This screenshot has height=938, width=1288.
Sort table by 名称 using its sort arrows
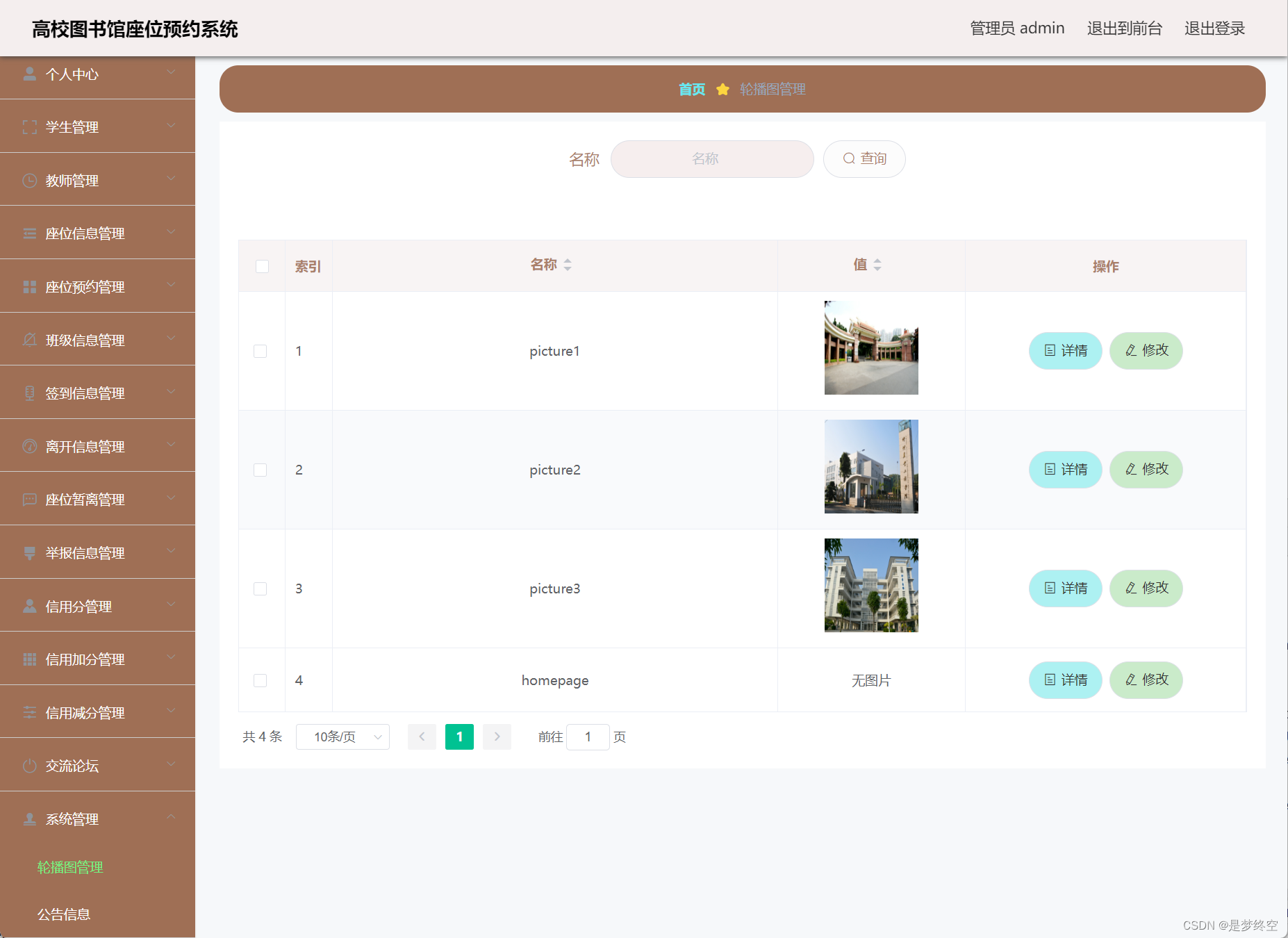pyautogui.click(x=568, y=265)
